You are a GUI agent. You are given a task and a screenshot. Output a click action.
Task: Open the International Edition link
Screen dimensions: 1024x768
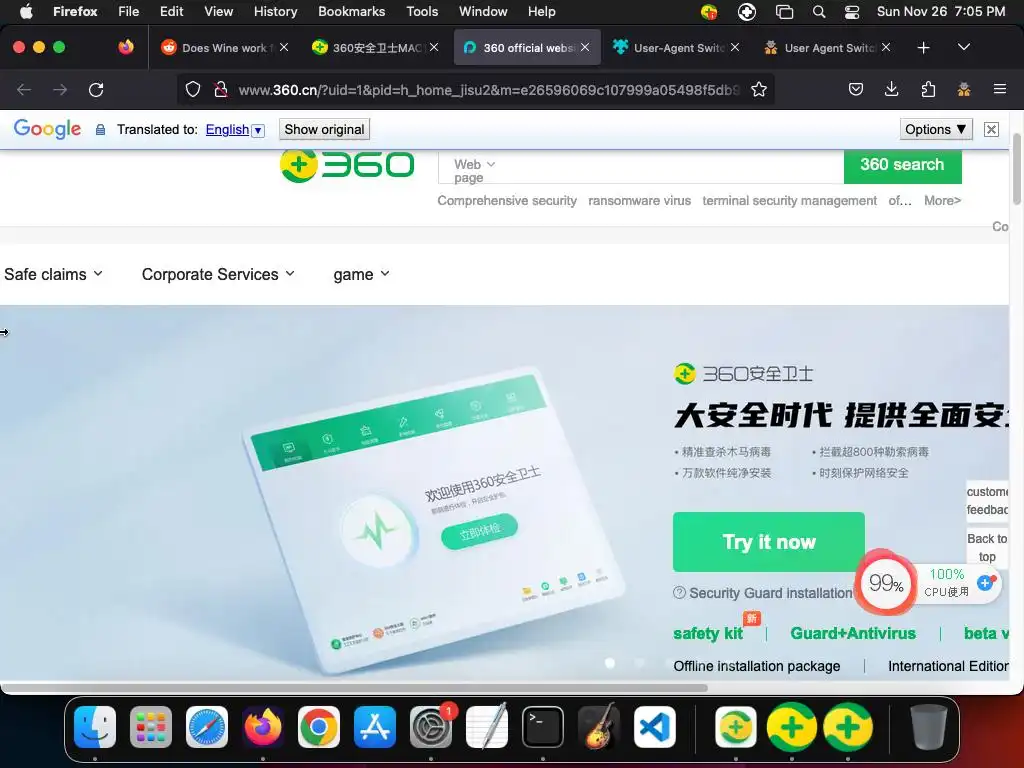pyautogui.click(x=948, y=666)
